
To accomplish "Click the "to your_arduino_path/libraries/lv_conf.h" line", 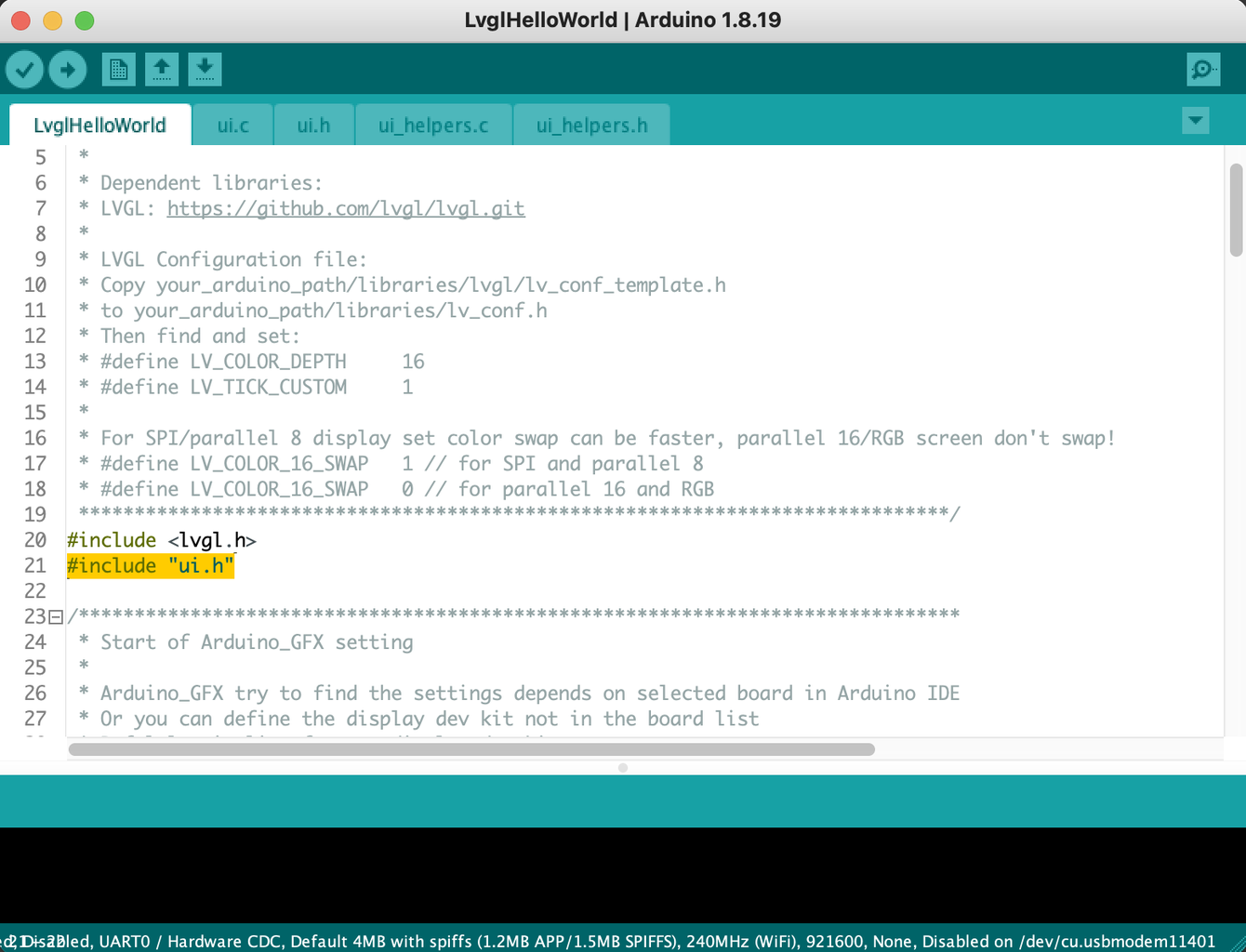I will (x=324, y=311).
